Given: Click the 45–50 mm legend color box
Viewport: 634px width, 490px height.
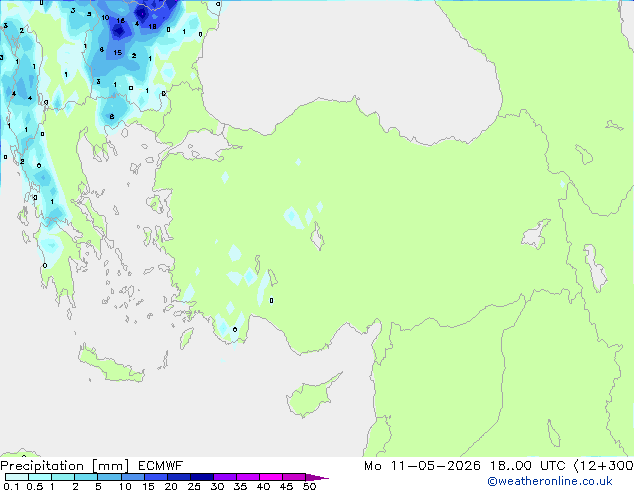Looking at the screenshot, I should (x=294, y=477).
